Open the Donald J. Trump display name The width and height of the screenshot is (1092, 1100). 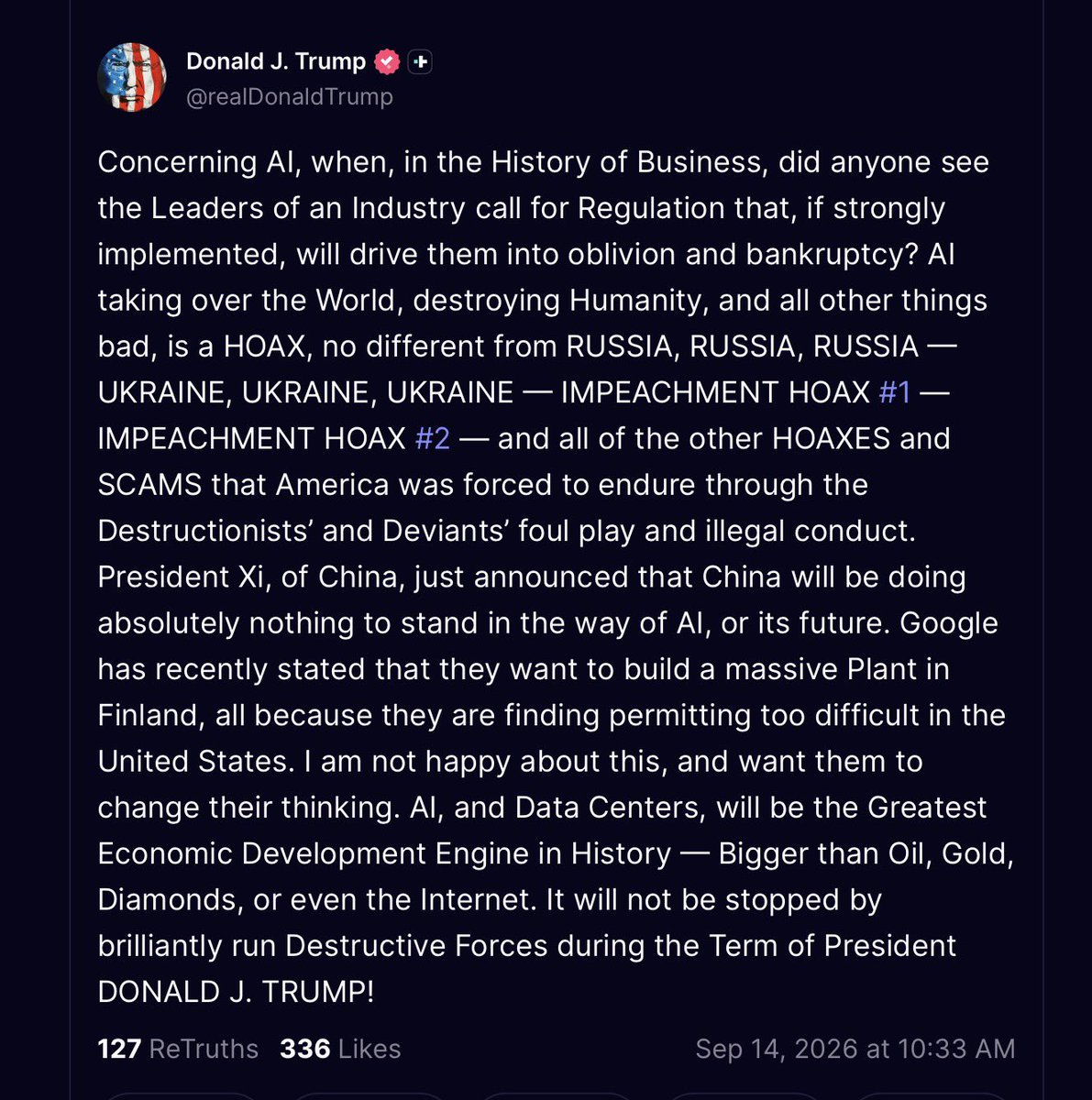pos(276,61)
